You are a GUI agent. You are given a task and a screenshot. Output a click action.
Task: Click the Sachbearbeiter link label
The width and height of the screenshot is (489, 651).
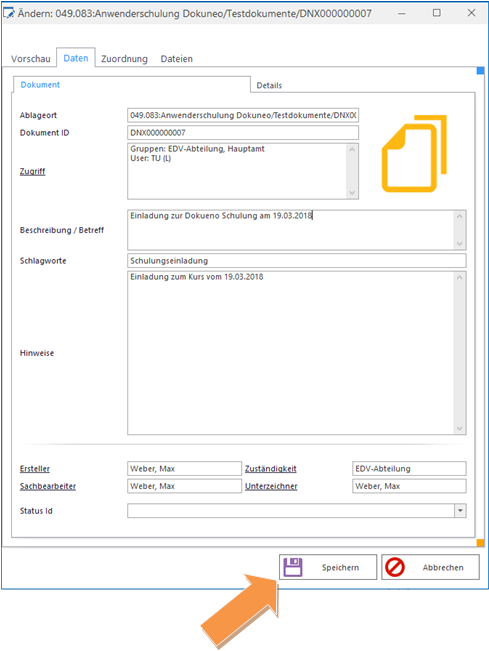click(x=48, y=486)
